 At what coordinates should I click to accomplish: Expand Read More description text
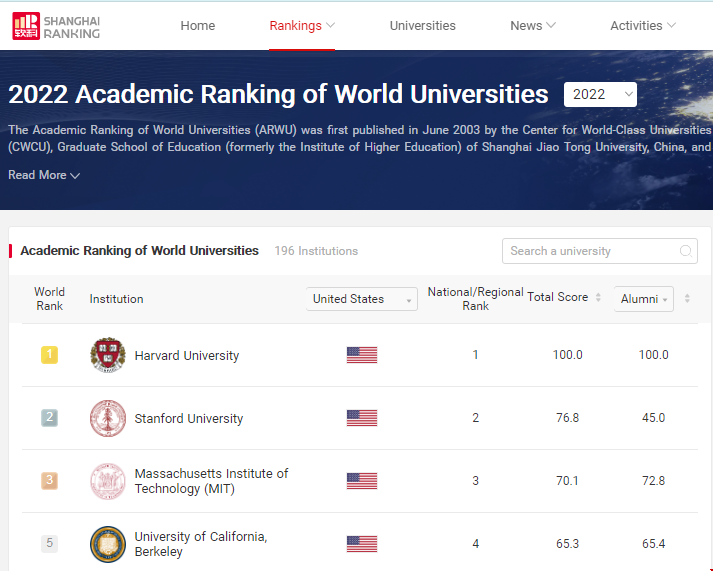coord(44,175)
